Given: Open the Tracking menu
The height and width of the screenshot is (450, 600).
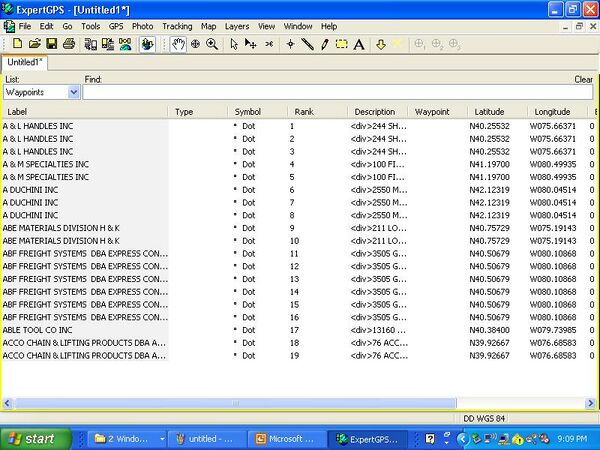Looking at the screenshot, I should coord(177,26).
